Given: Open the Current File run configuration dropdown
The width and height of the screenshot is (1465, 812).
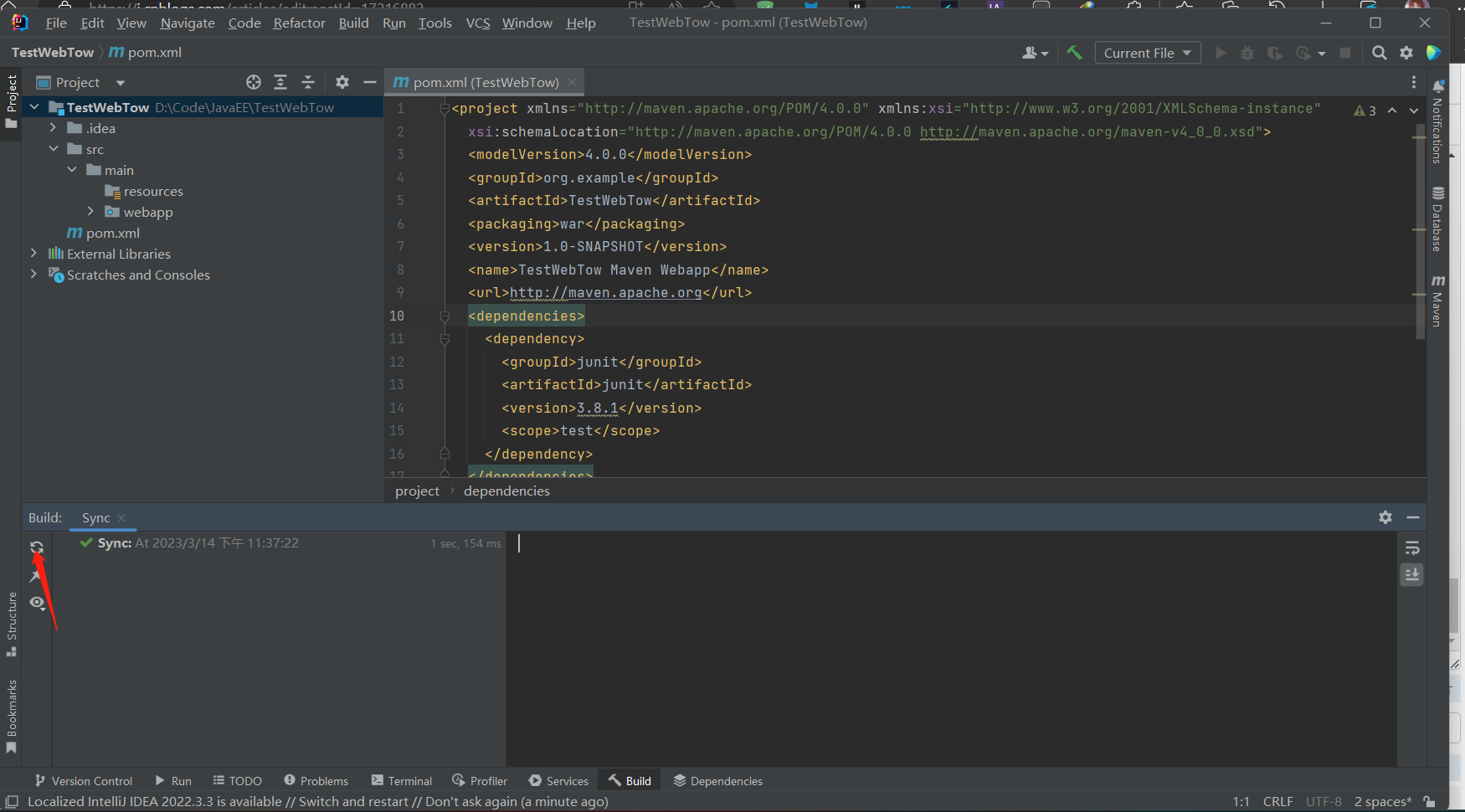Looking at the screenshot, I should click(x=1147, y=53).
